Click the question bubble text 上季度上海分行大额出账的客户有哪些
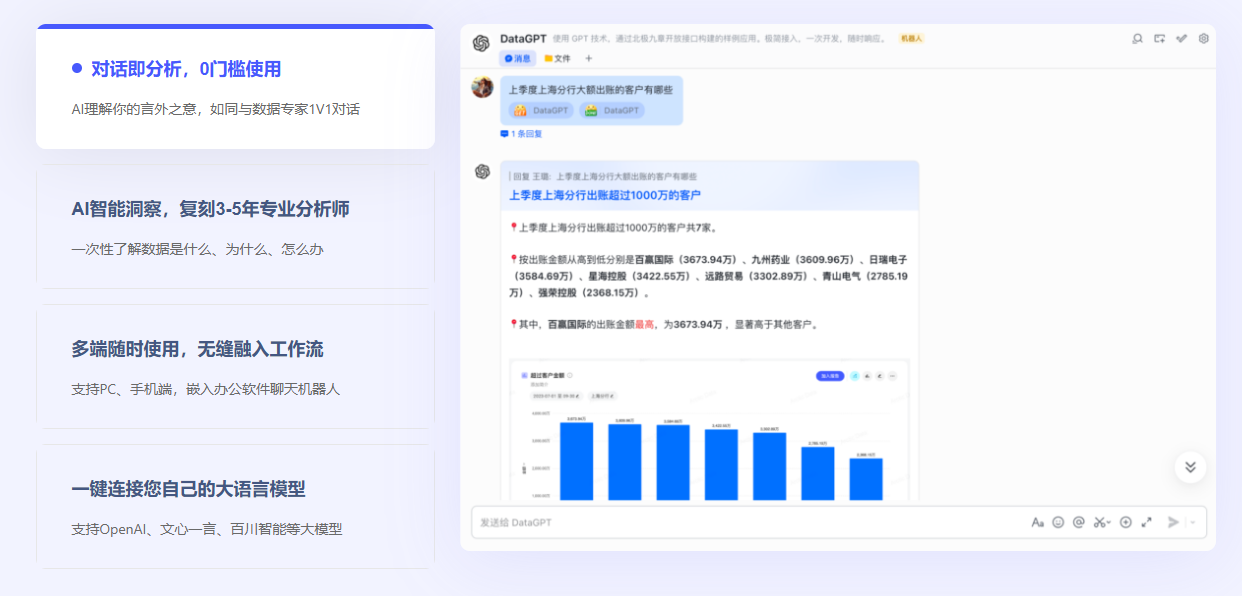 pyautogui.click(x=591, y=89)
